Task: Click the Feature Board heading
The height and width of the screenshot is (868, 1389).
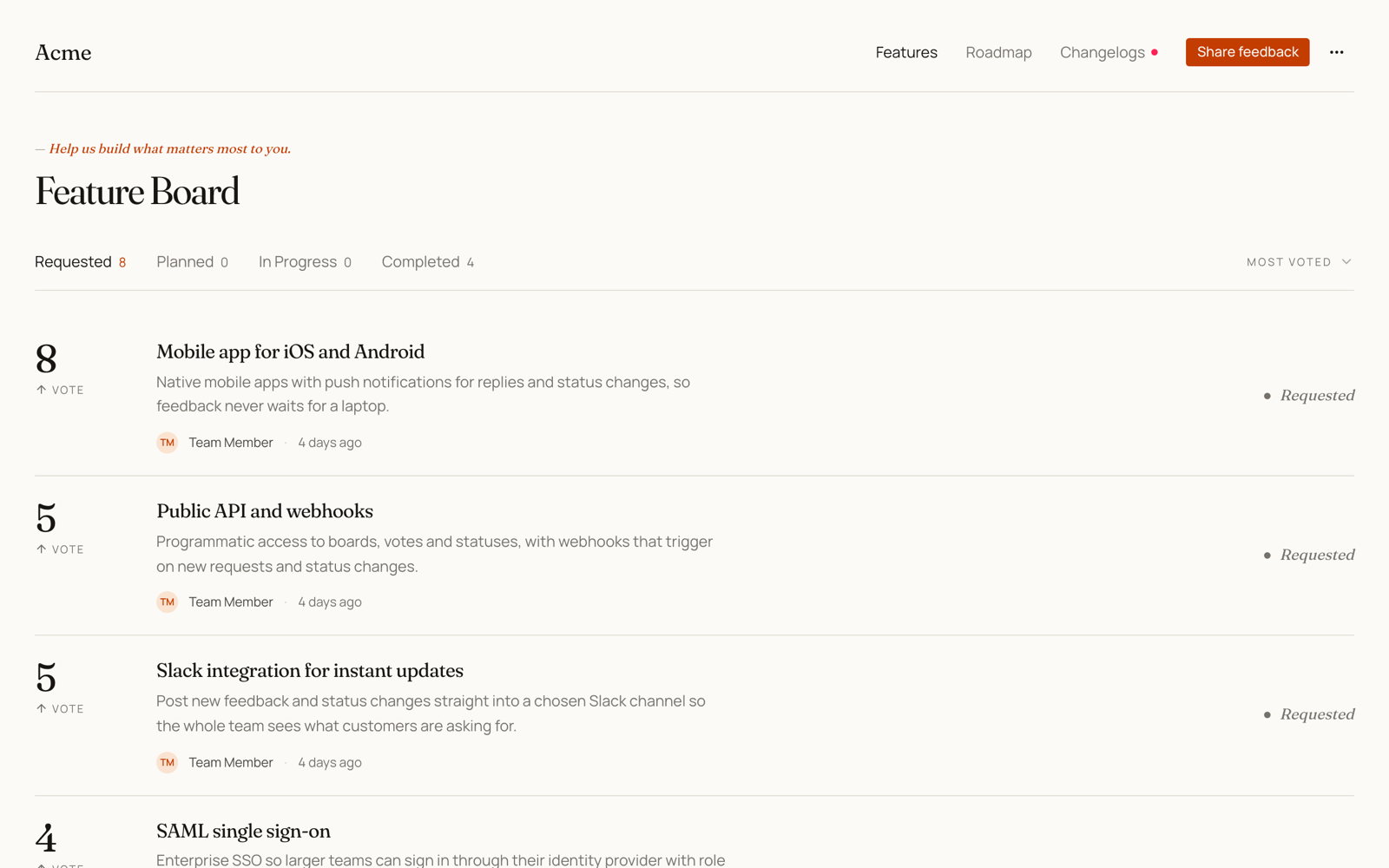Action: (137, 192)
